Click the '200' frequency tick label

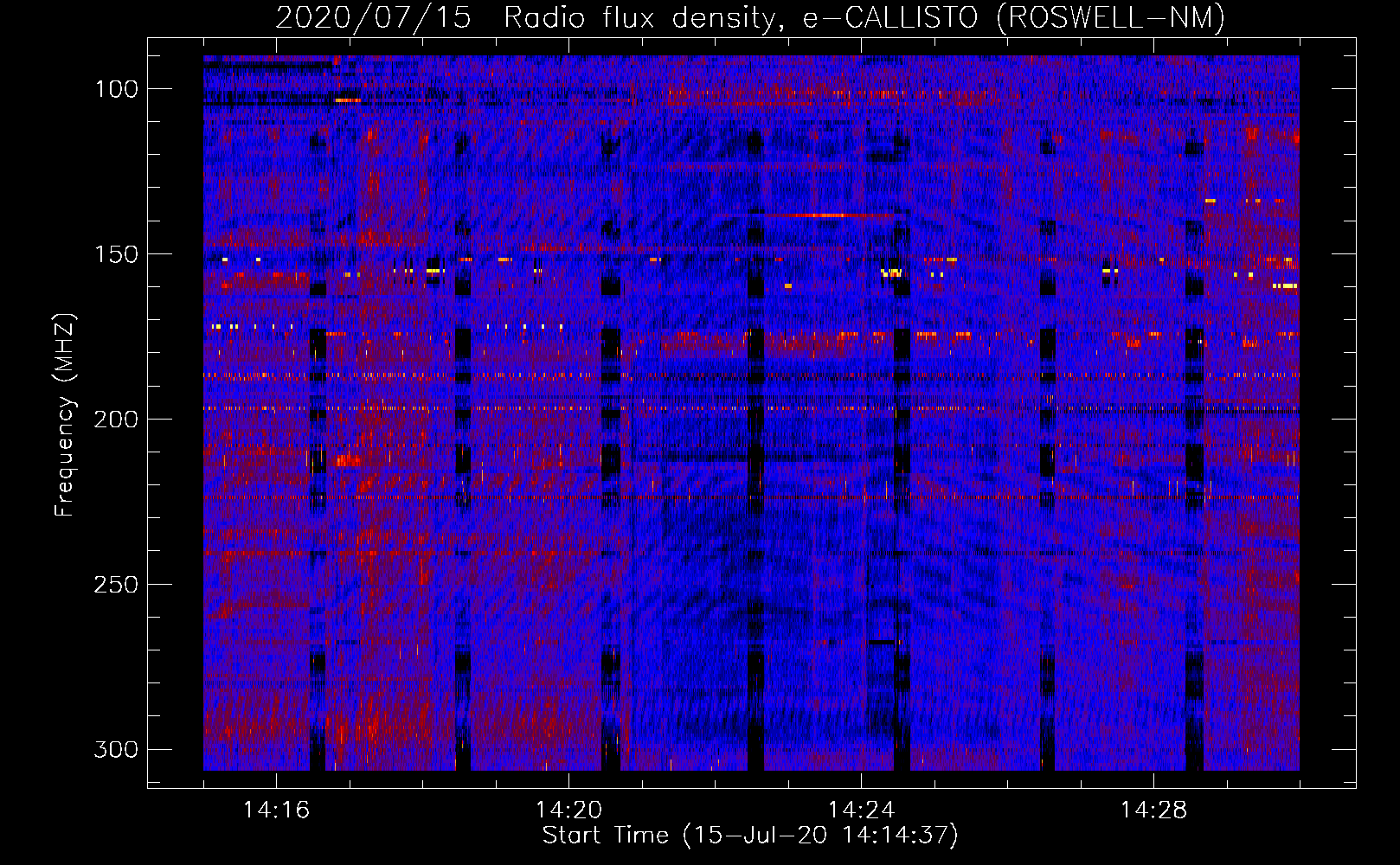click(116, 420)
